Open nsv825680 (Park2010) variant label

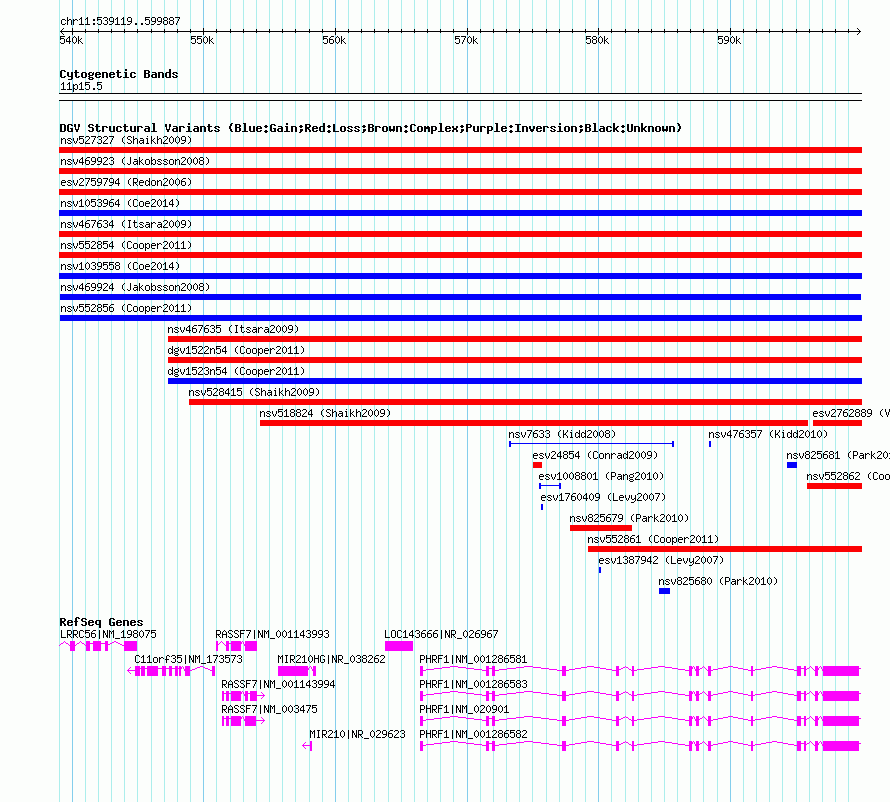(718, 581)
